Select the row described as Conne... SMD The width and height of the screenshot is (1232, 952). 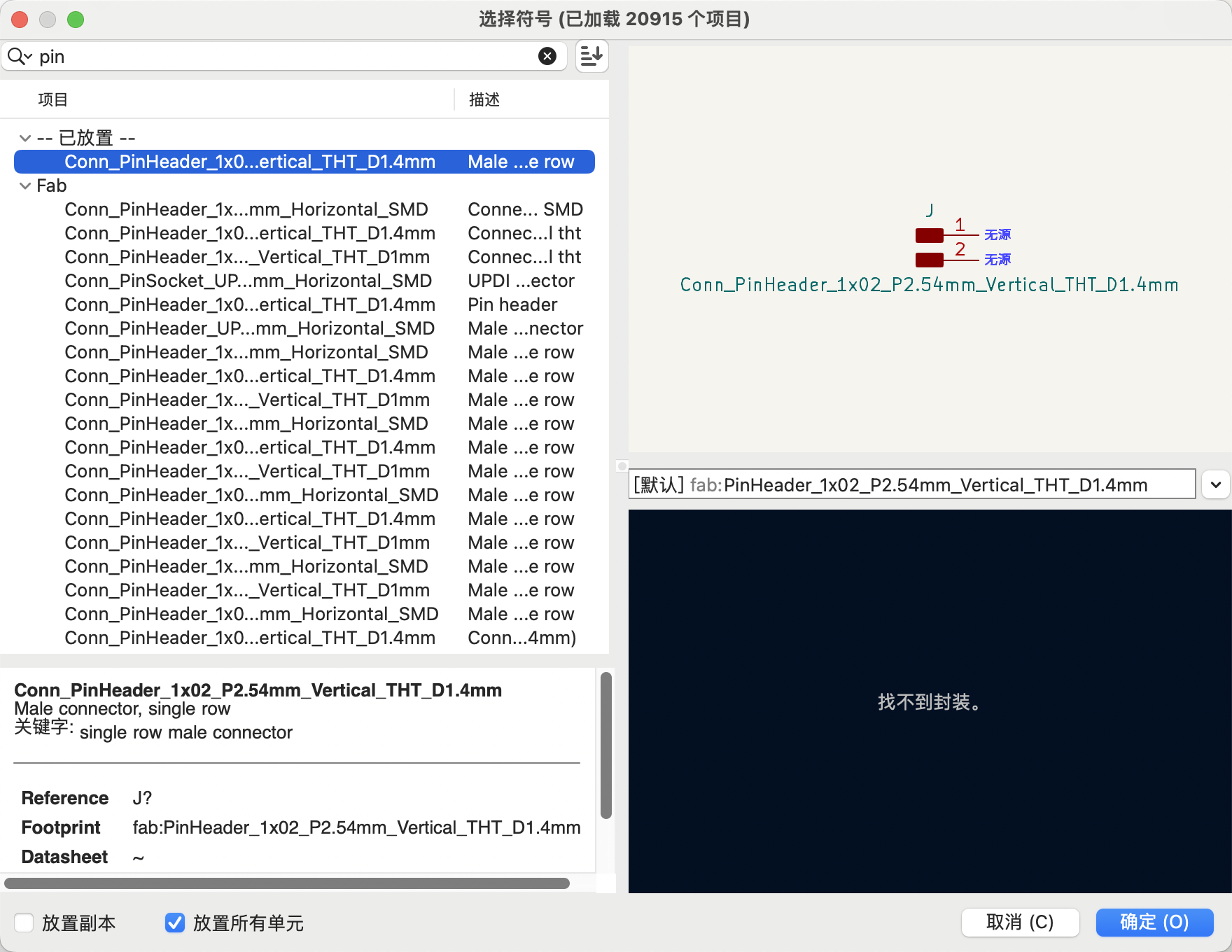[x=304, y=209]
